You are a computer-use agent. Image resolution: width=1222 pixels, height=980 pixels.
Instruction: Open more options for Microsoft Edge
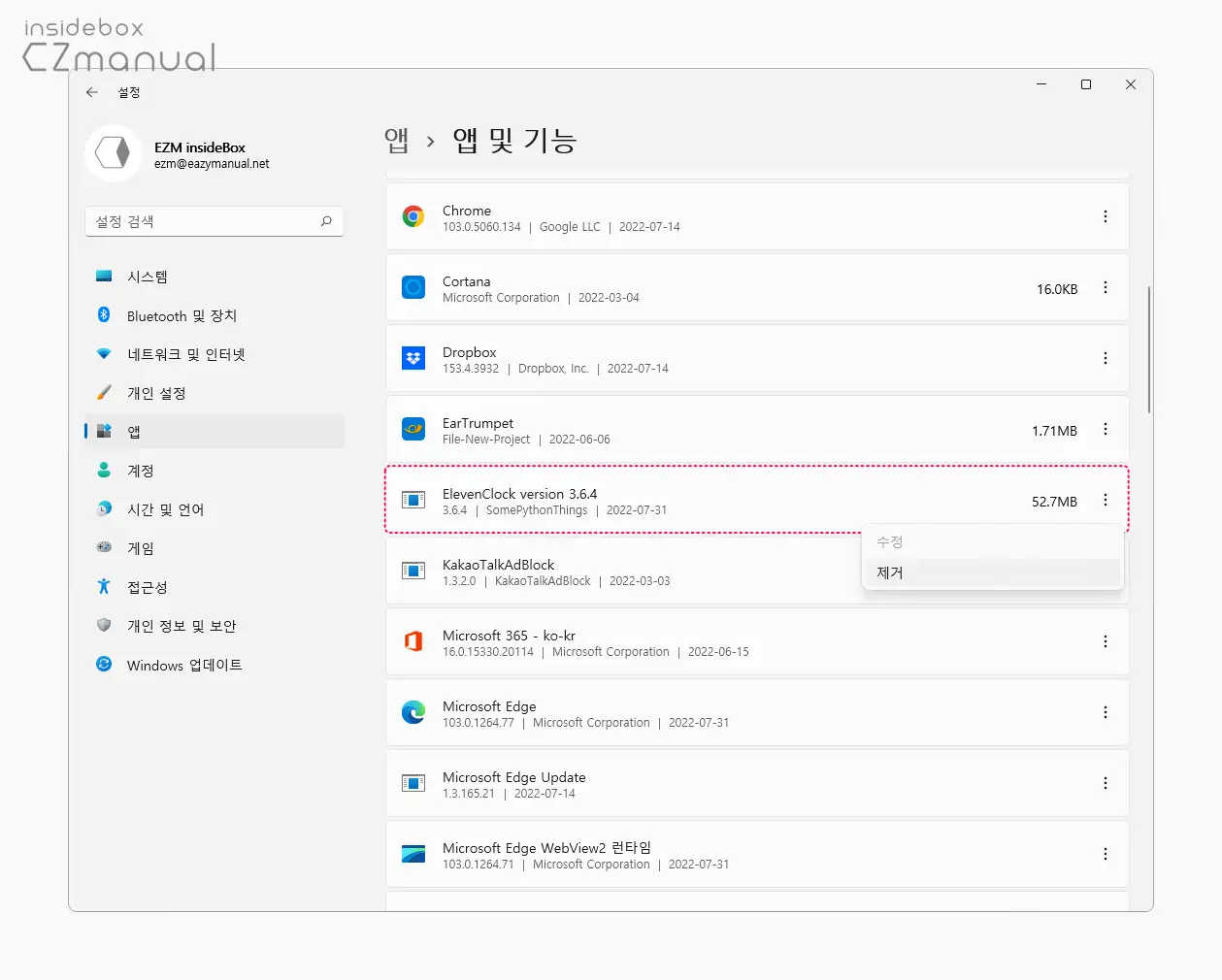tap(1106, 713)
